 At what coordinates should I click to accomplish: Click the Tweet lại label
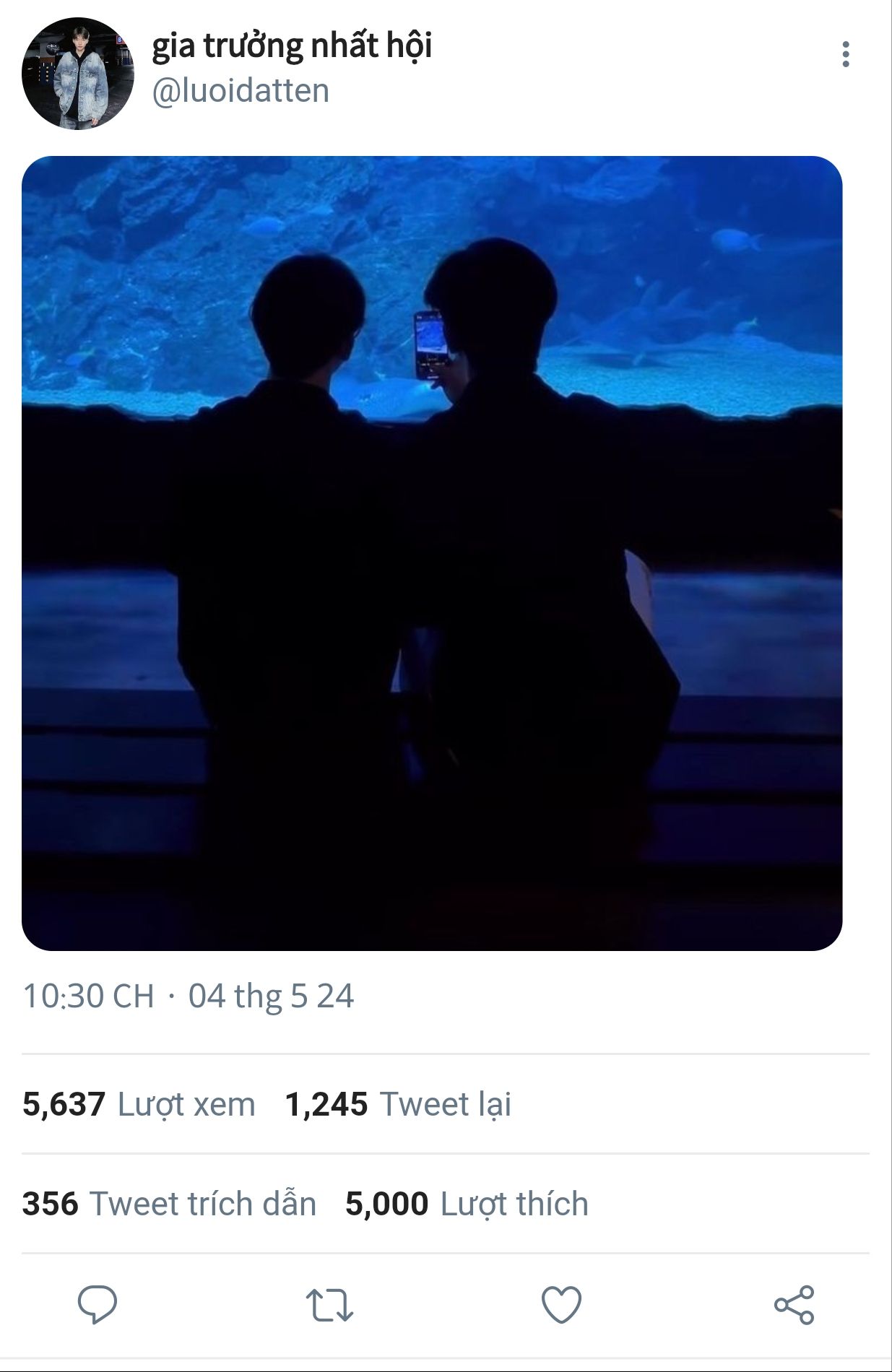tap(446, 1104)
